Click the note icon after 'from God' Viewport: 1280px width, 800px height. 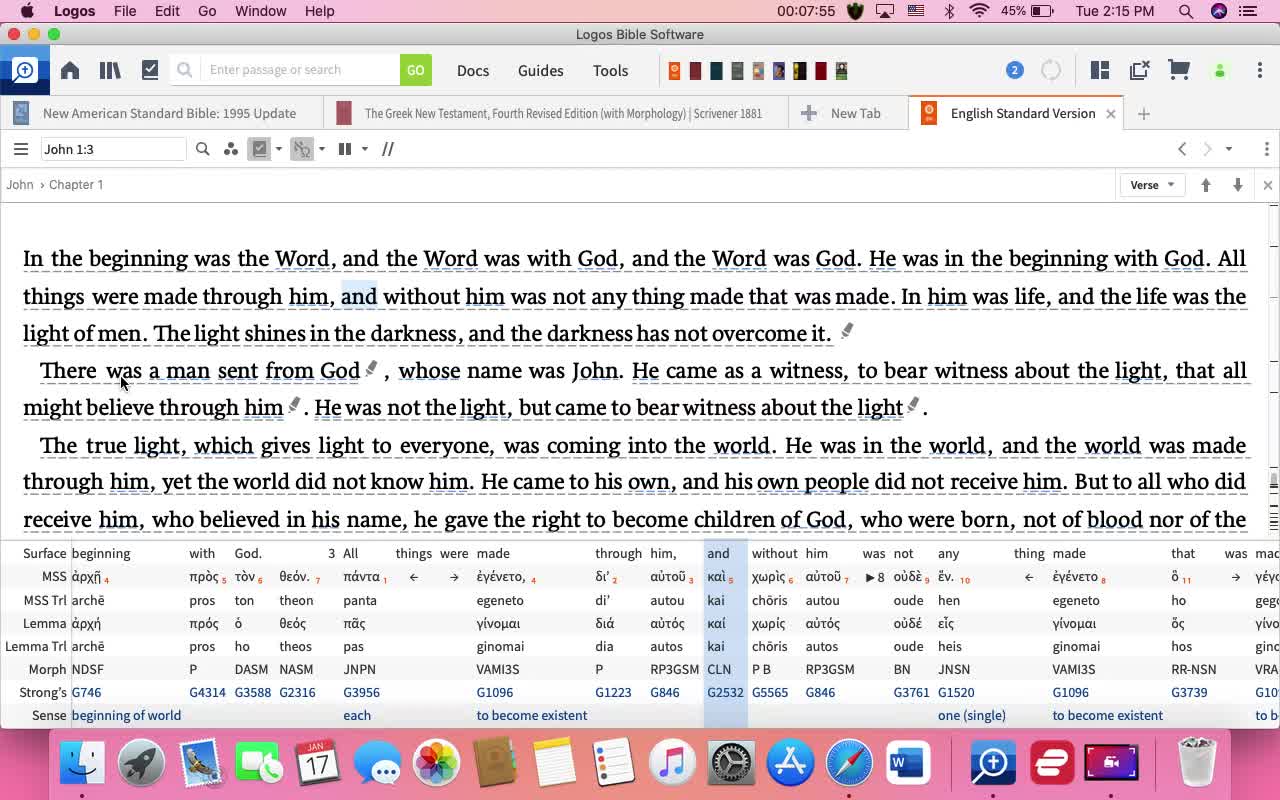(371, 368)
